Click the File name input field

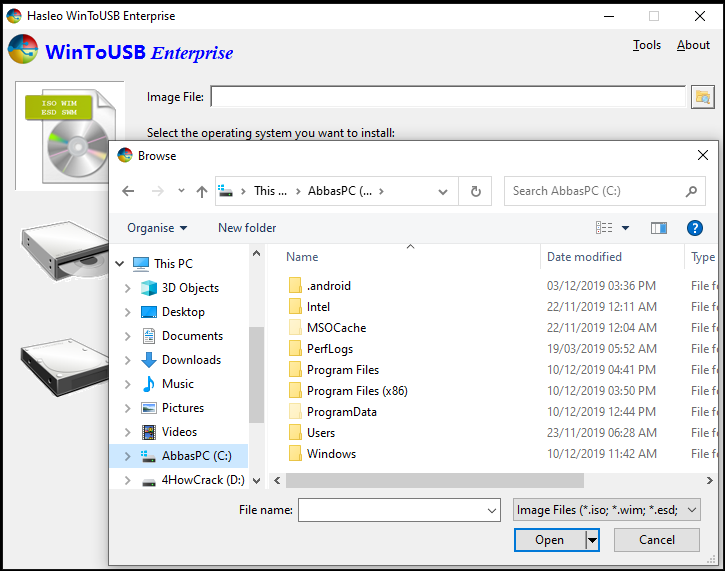pos(393,510)
